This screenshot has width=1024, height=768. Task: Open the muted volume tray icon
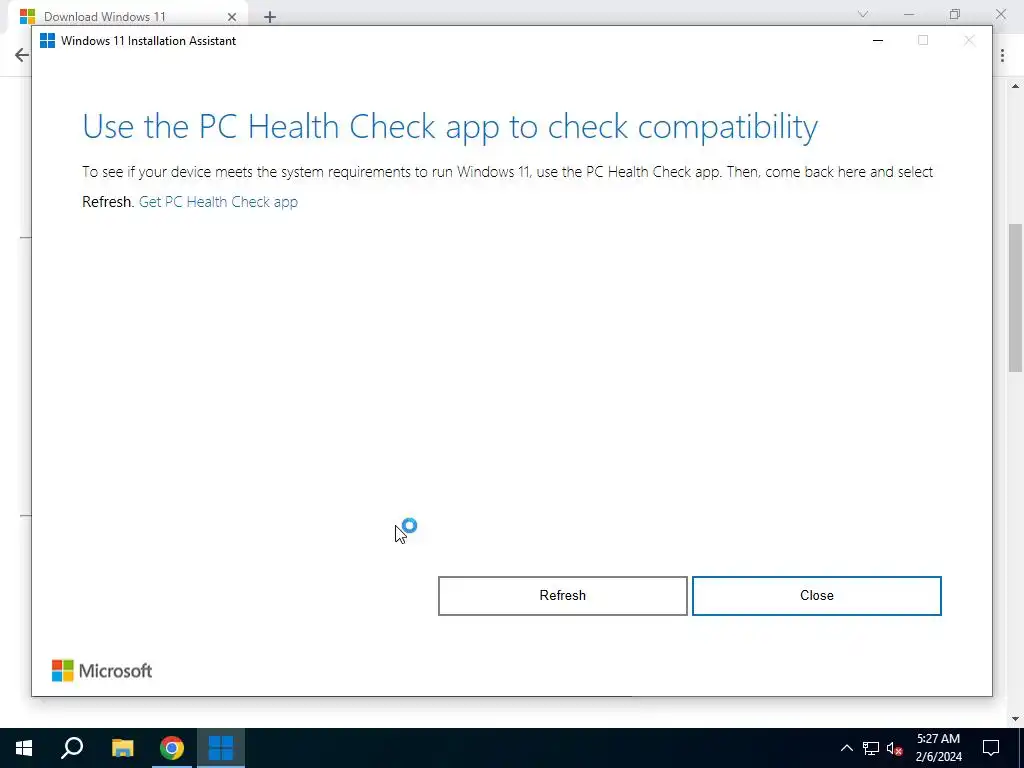[x=895, y=748]
